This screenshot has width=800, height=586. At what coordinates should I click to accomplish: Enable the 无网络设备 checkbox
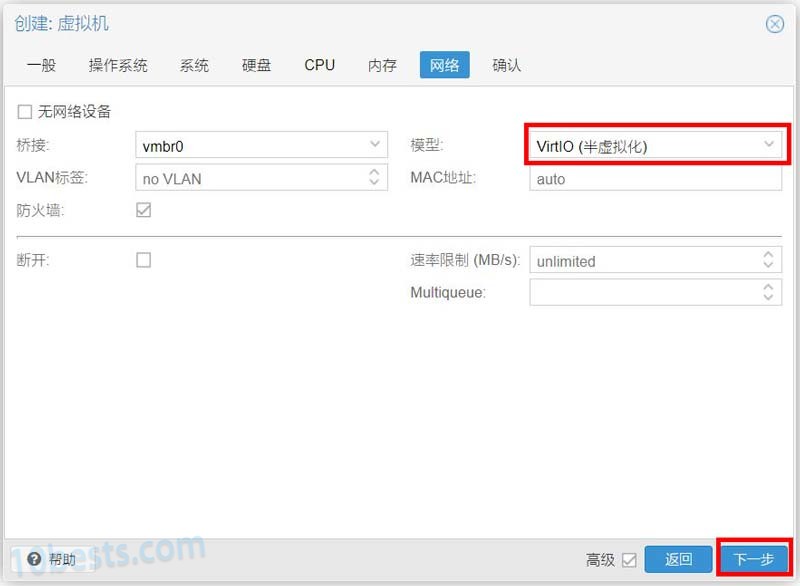click(x=24, y=112)
